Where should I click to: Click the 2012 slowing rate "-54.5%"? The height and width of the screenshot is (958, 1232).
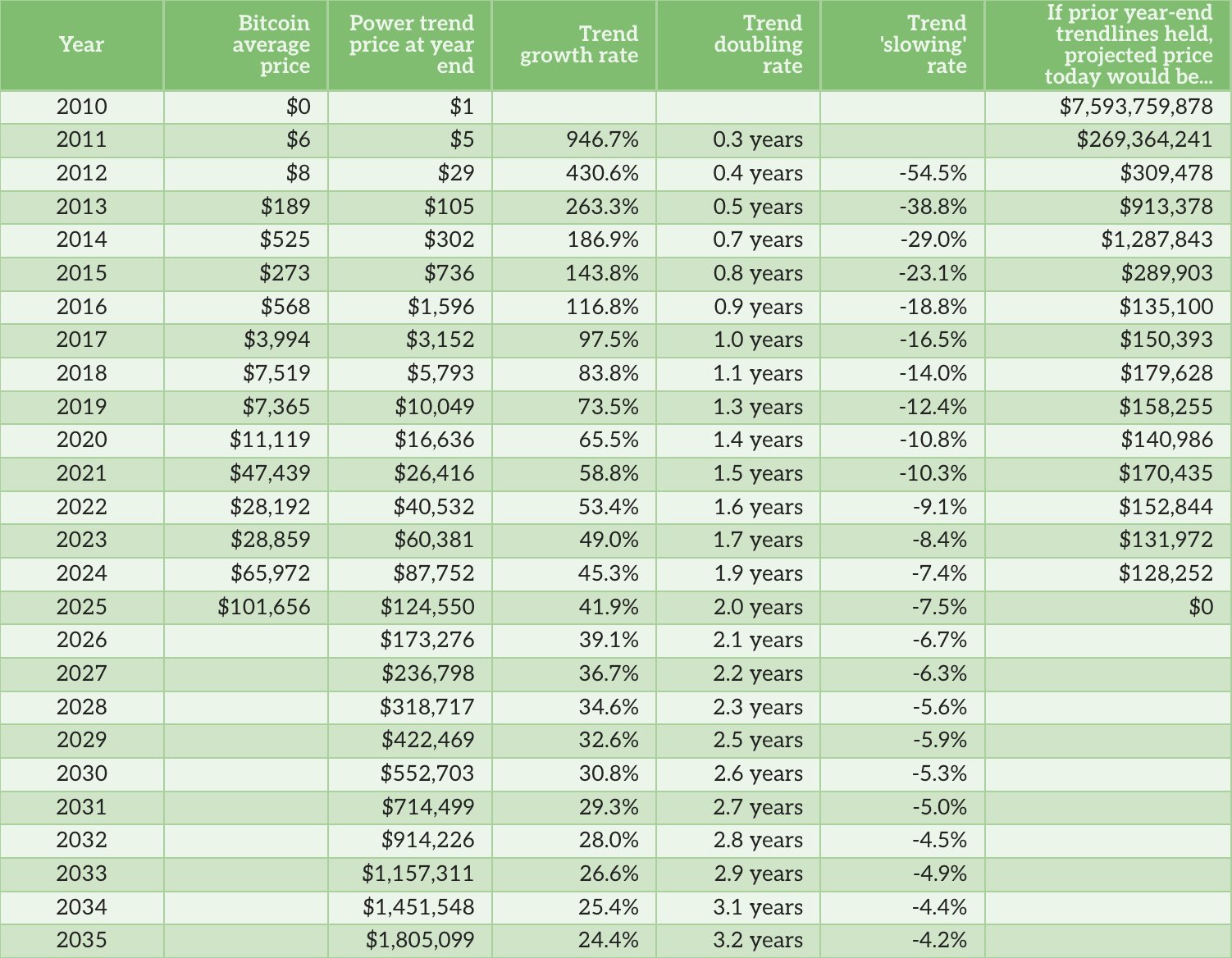coord(933,173)
